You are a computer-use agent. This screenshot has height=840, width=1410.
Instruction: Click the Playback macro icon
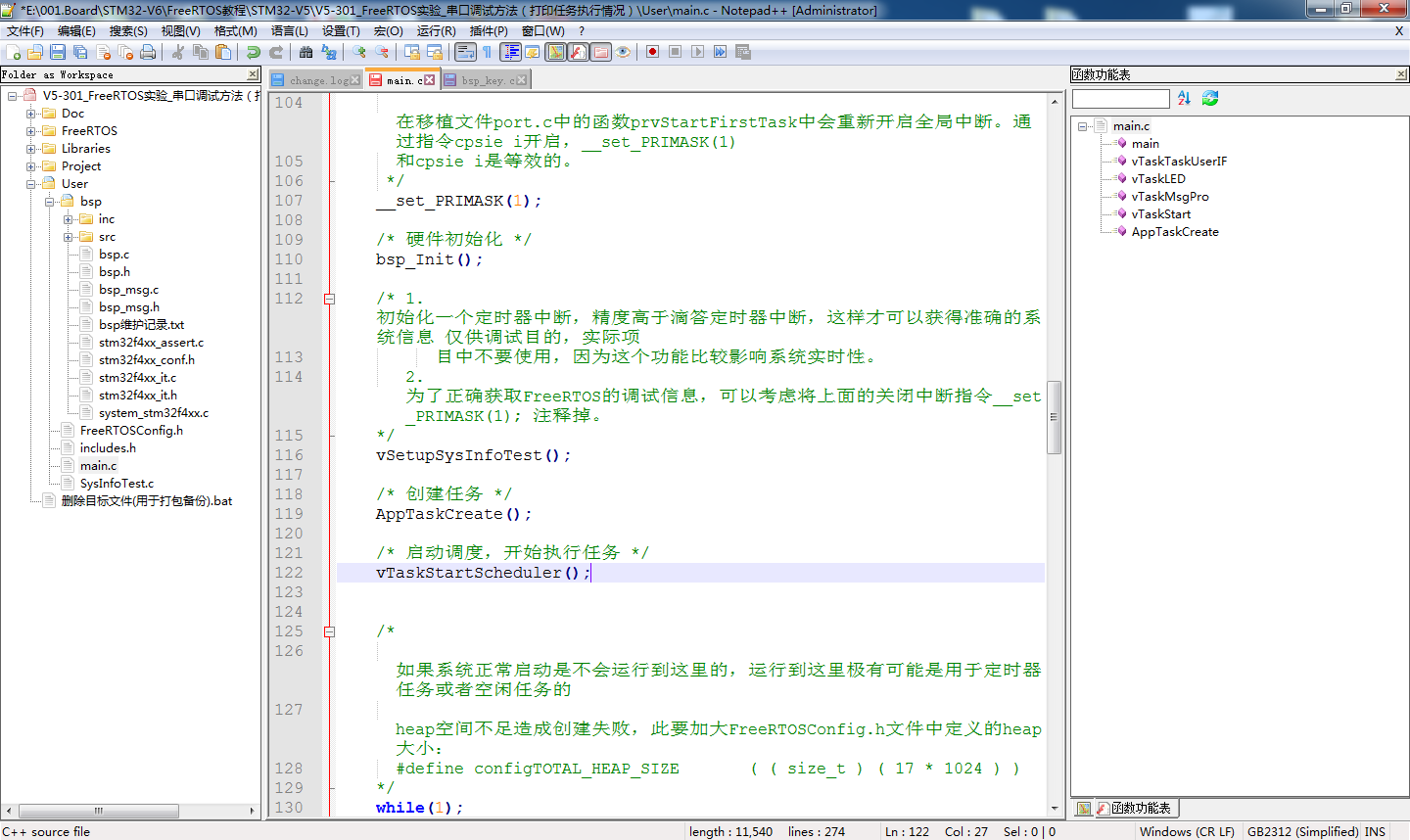pyautogui.click(x=698, y=52)
